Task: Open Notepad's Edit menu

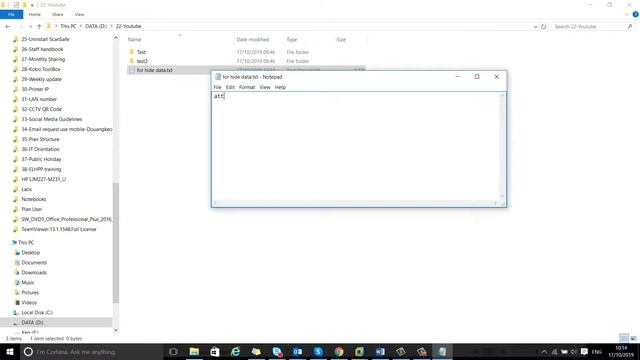Action: 230,87
